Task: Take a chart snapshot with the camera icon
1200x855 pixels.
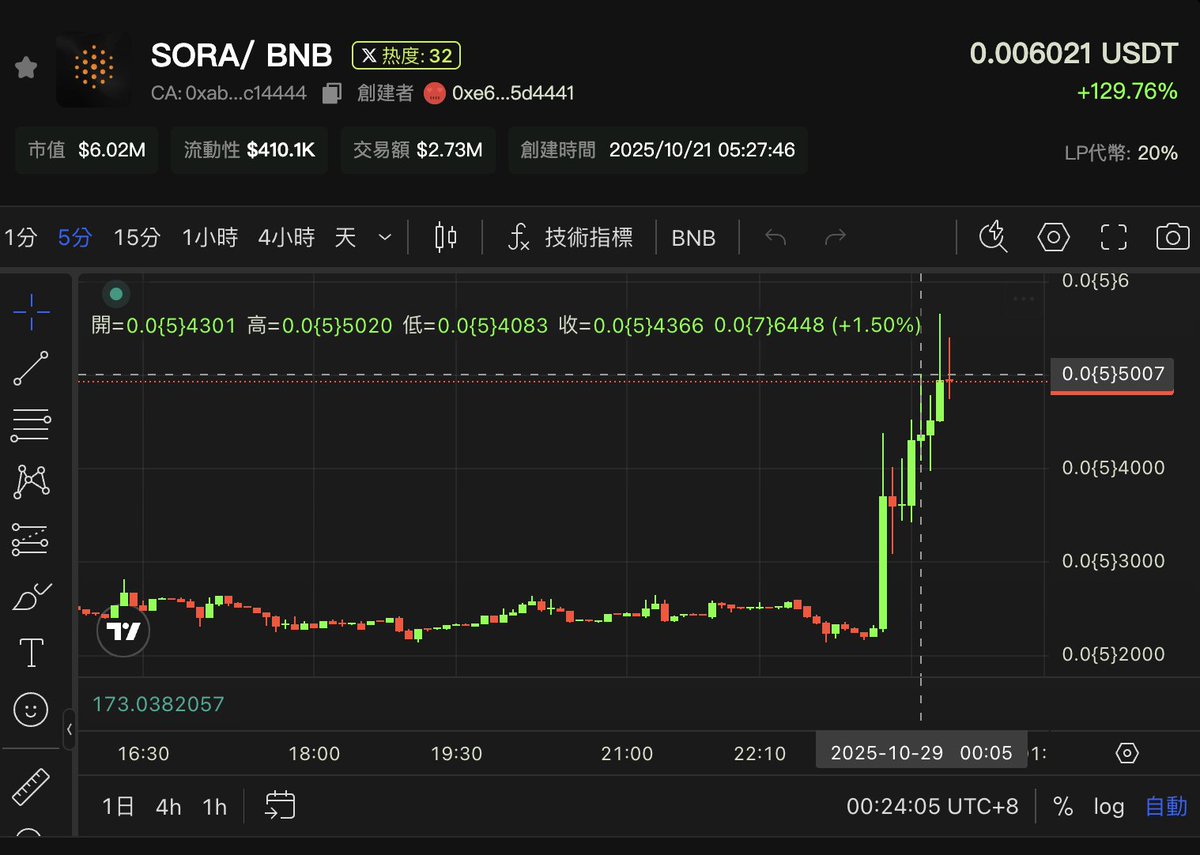Action: (1173, 237)
